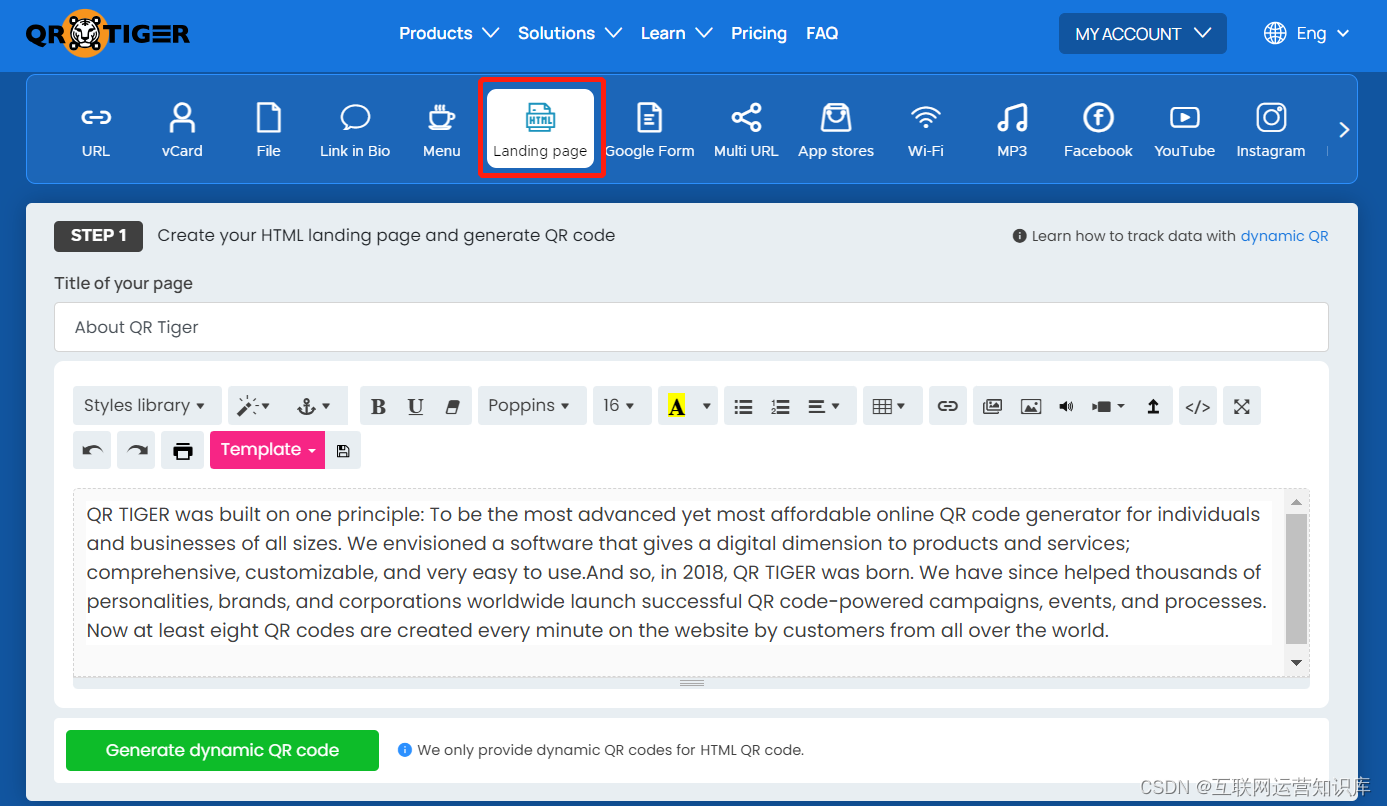
Task: Open the Link in Bio option
Action: pyautogui.click(x=355, y=130)
